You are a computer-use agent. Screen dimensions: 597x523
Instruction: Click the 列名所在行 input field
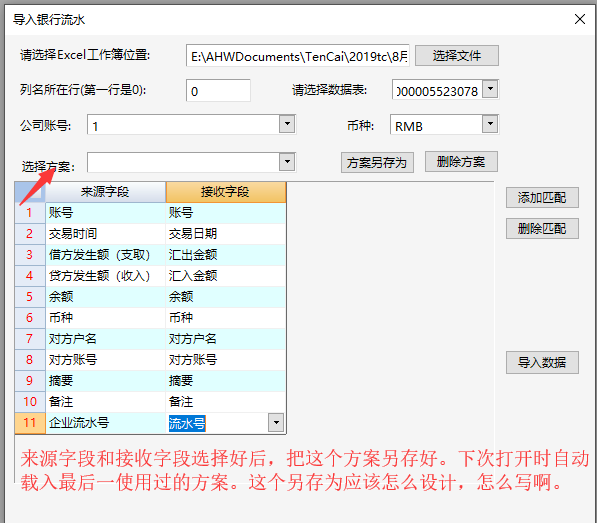click(x=218, y=91)
